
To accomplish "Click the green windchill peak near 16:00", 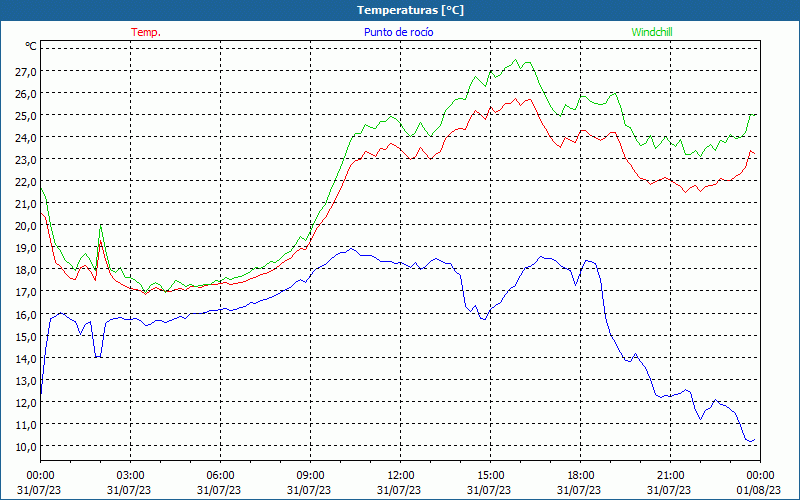I will (515, 60).
